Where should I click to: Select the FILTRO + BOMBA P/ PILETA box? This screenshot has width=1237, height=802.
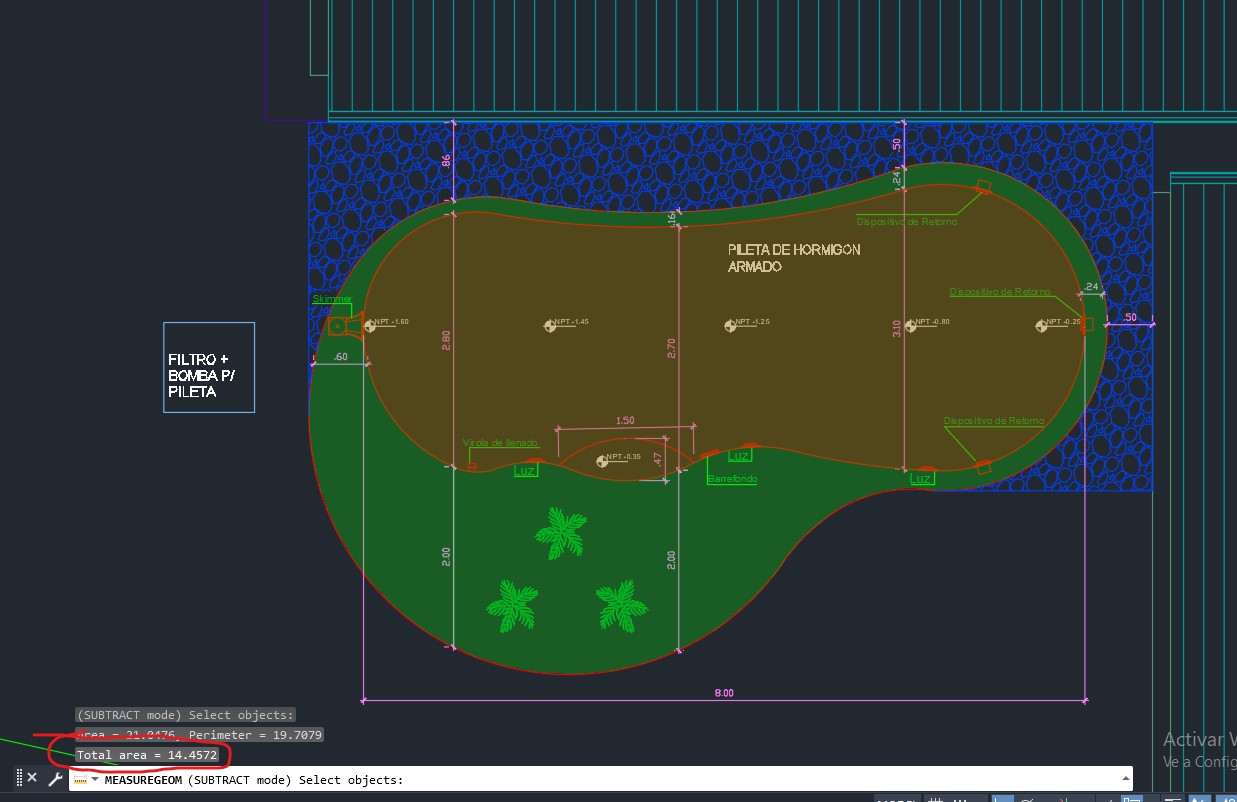coord(209,367)
